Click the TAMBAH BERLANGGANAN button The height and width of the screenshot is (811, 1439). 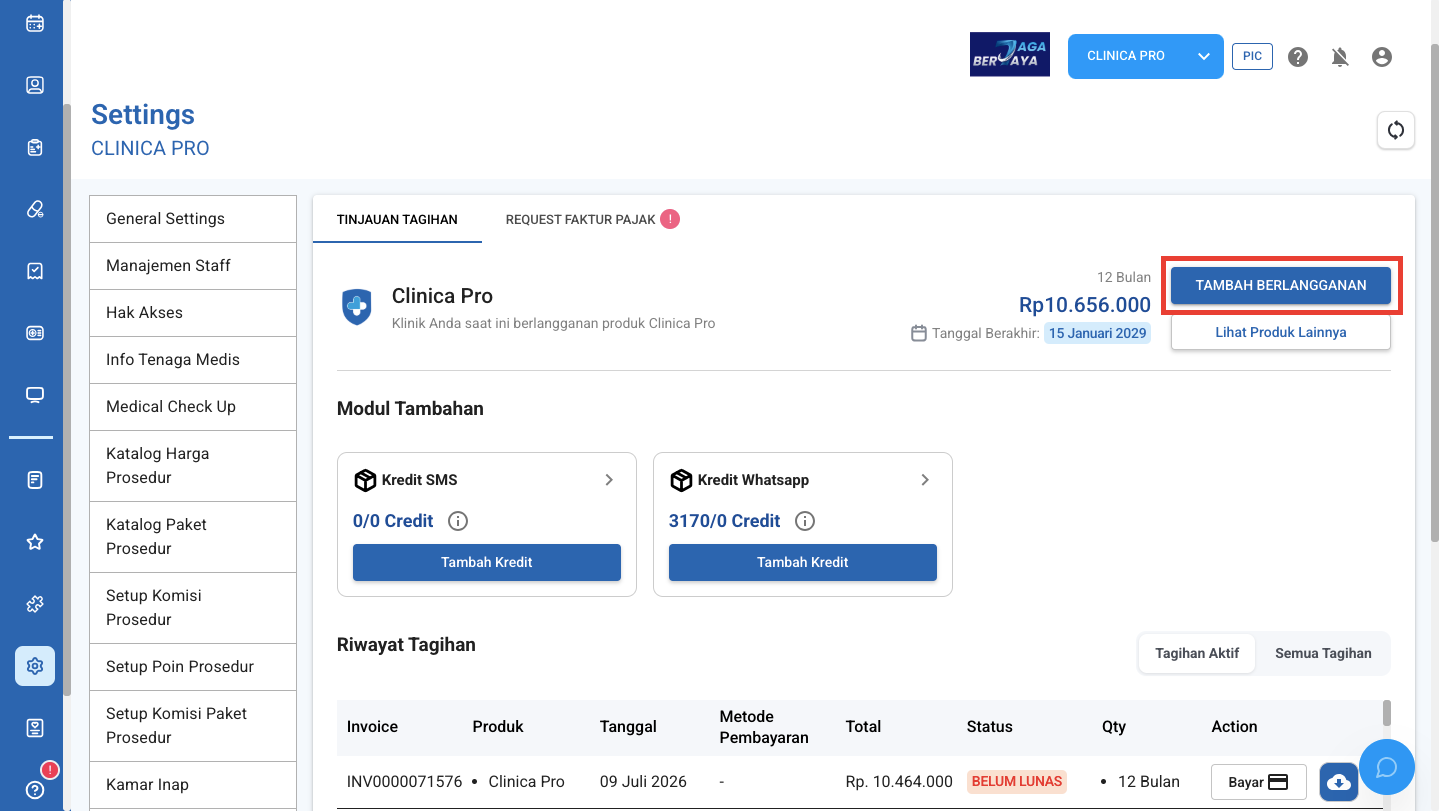pyautogui.click(x=1281, y=285)
